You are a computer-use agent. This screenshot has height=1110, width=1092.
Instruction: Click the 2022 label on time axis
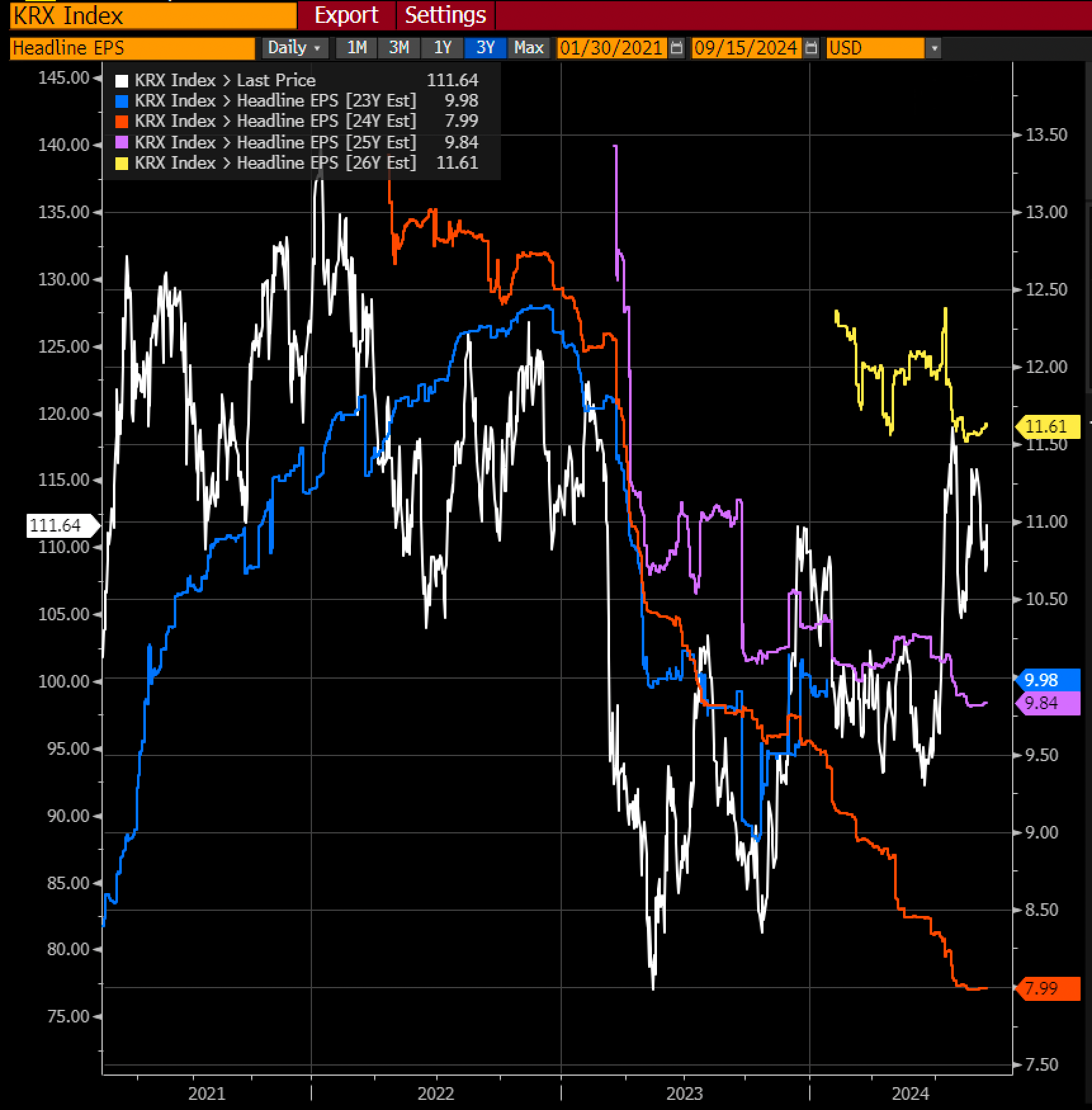pyautogui.click(x=436, y=1094)
